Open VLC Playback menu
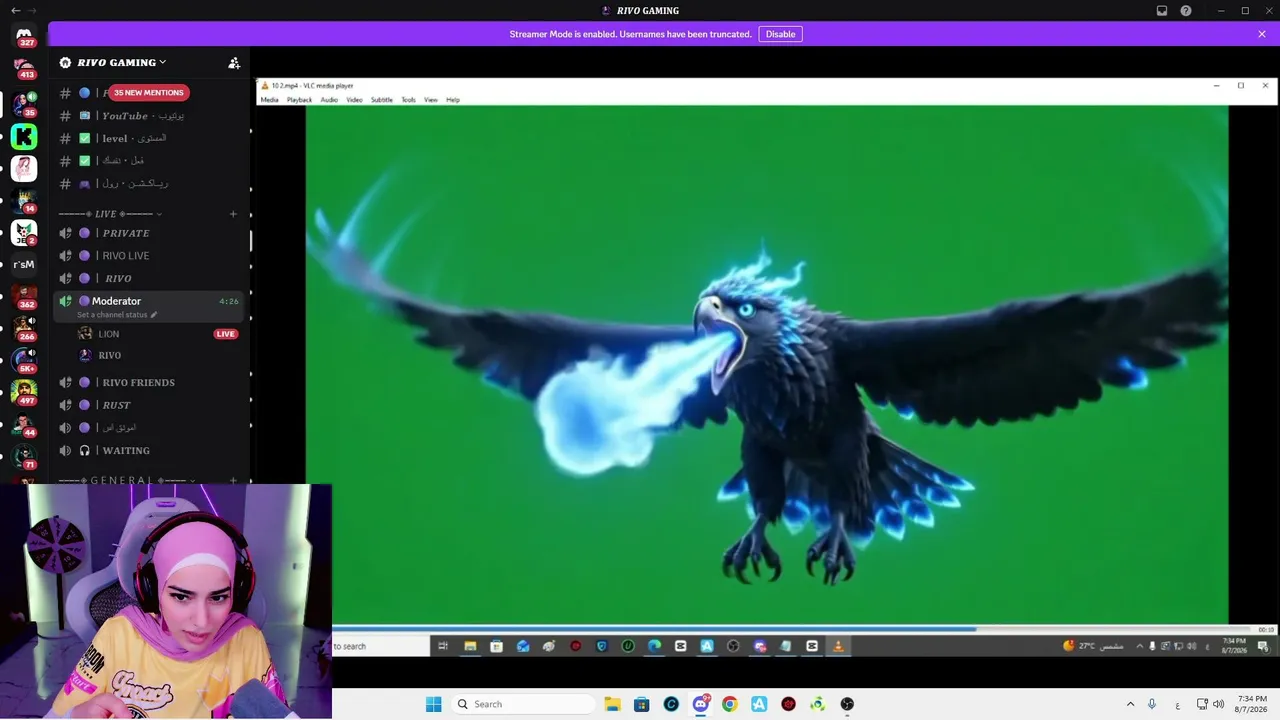This screenshot has width=1280, height=720. click(299, 100)
